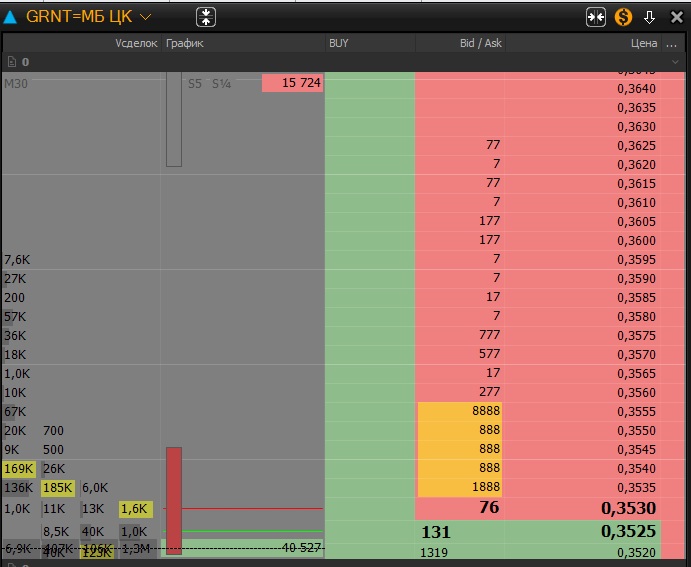Viewport: 691px width, 567px height.
Task: Click the price level 0,3575
Action: 636,336
